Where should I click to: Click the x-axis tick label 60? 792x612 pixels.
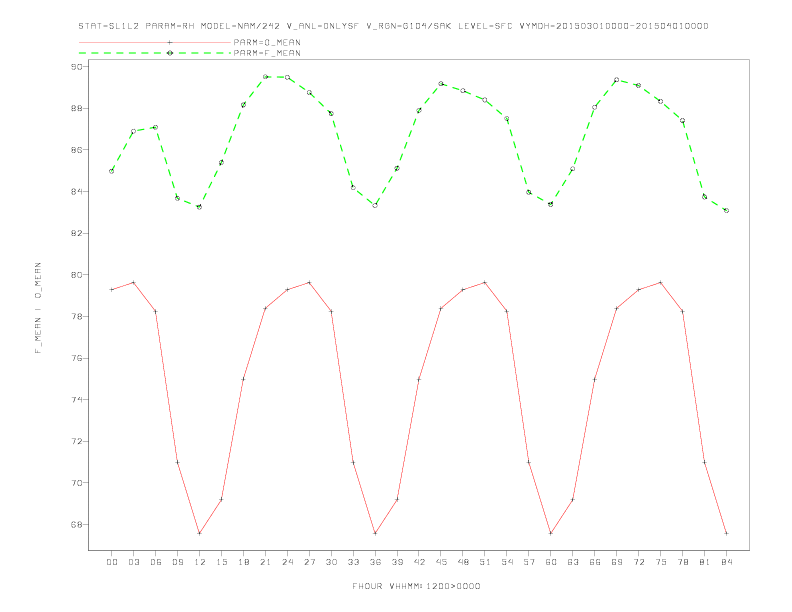tap(551, 562)
